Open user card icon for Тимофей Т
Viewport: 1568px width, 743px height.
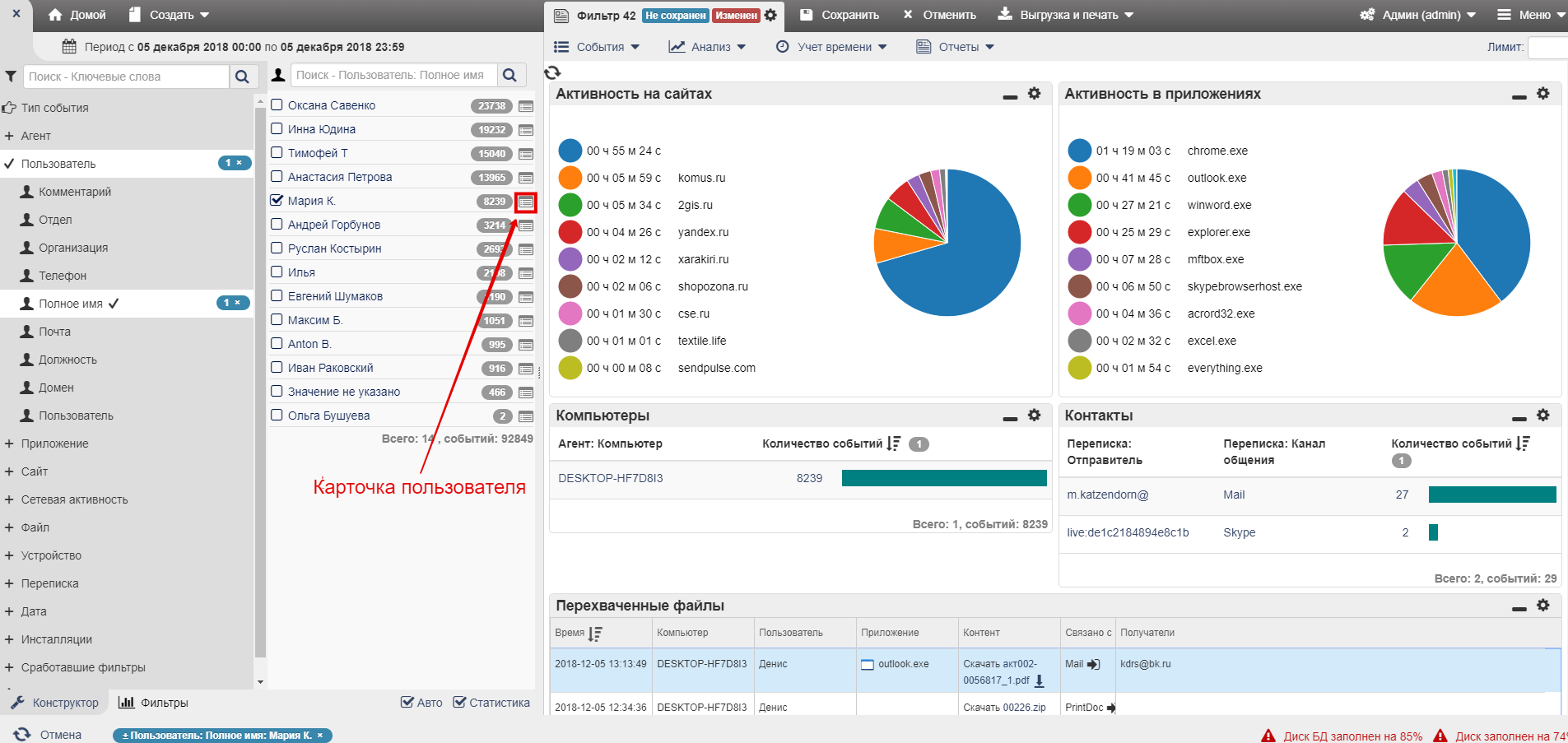pyautogui.click(x=526, y=155)
